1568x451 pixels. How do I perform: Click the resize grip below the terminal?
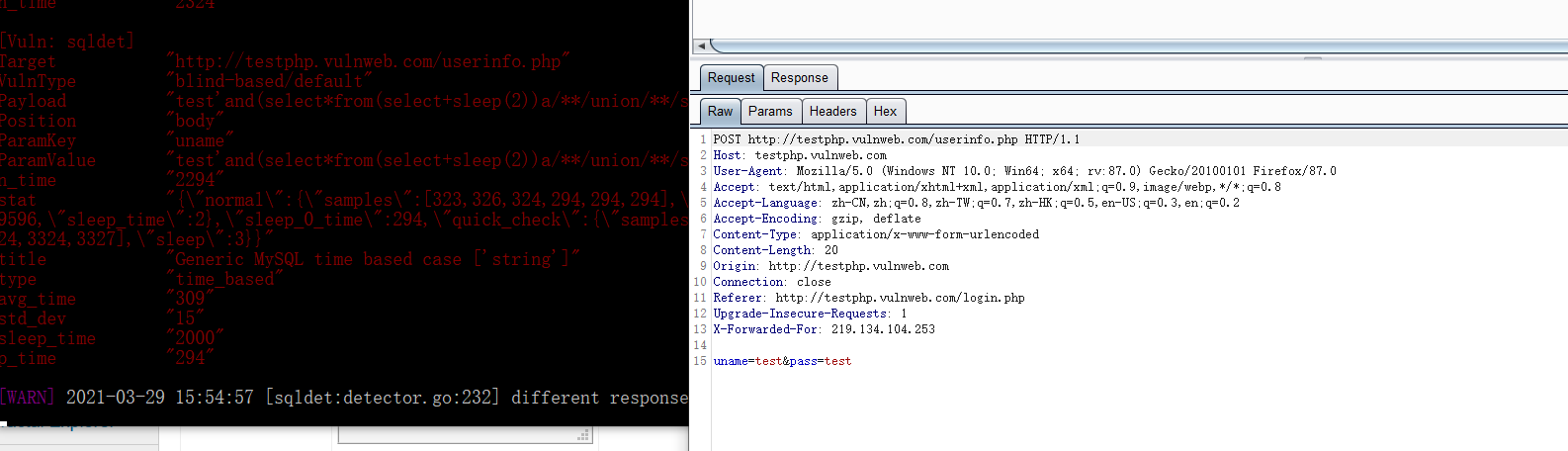pyautogui.click(x=584, y=435)
